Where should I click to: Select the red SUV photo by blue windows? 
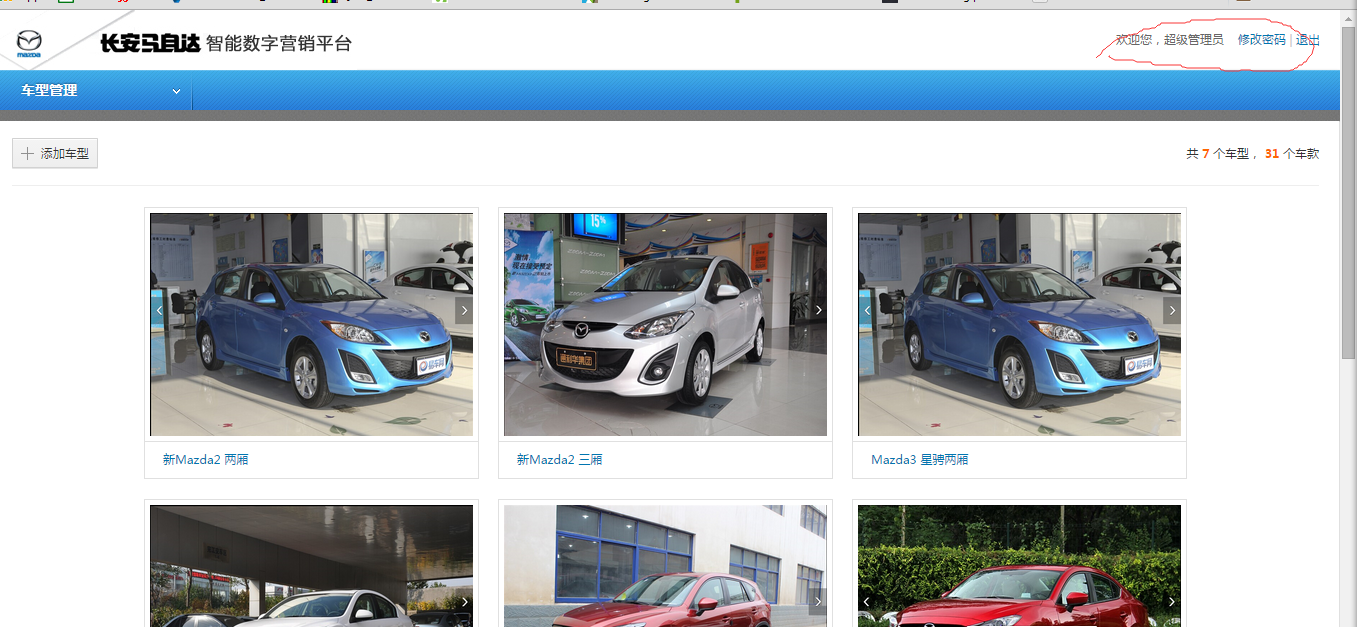click(x=665, y=566)
